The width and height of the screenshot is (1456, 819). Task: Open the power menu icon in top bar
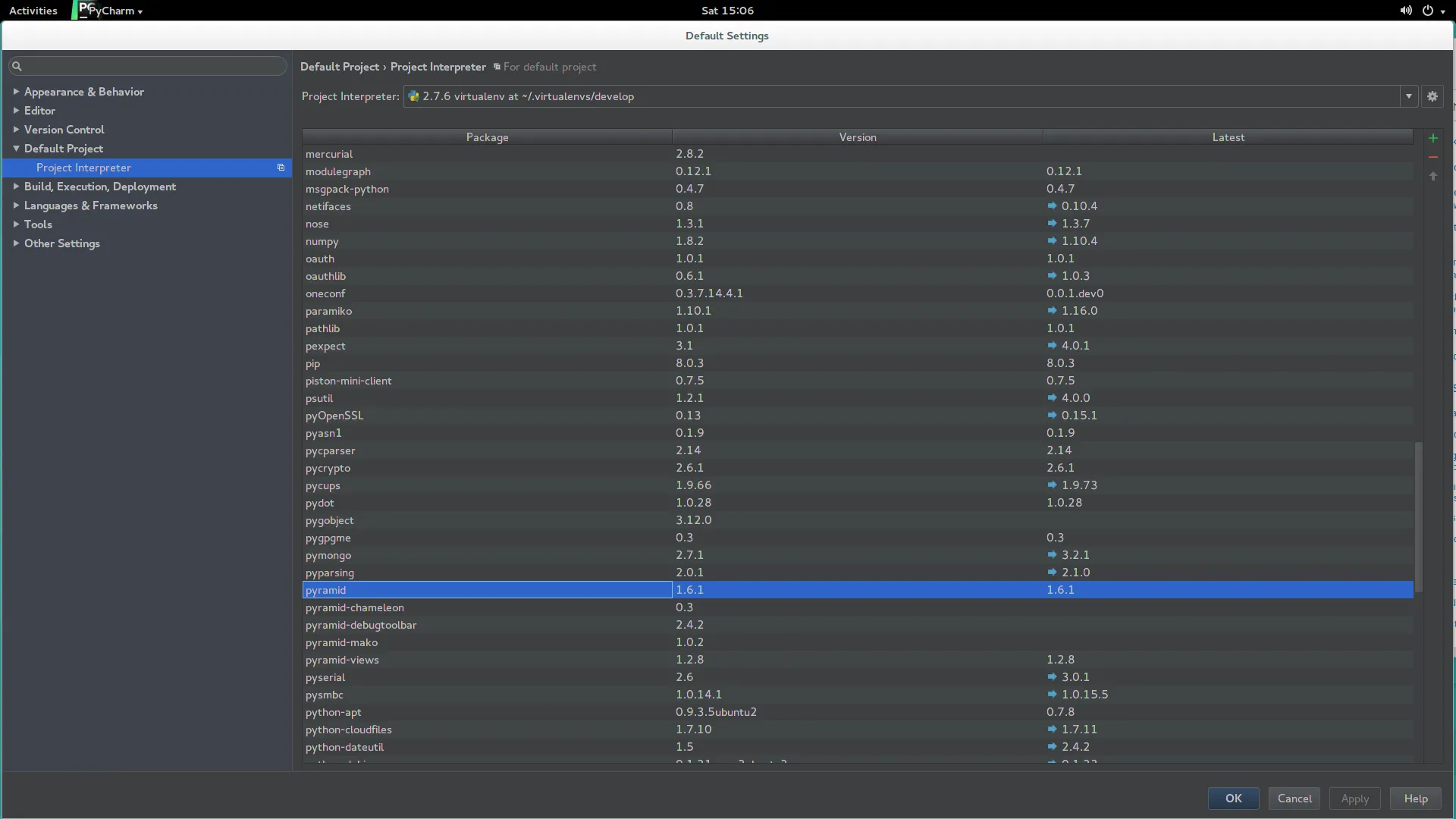point(1429,11)
